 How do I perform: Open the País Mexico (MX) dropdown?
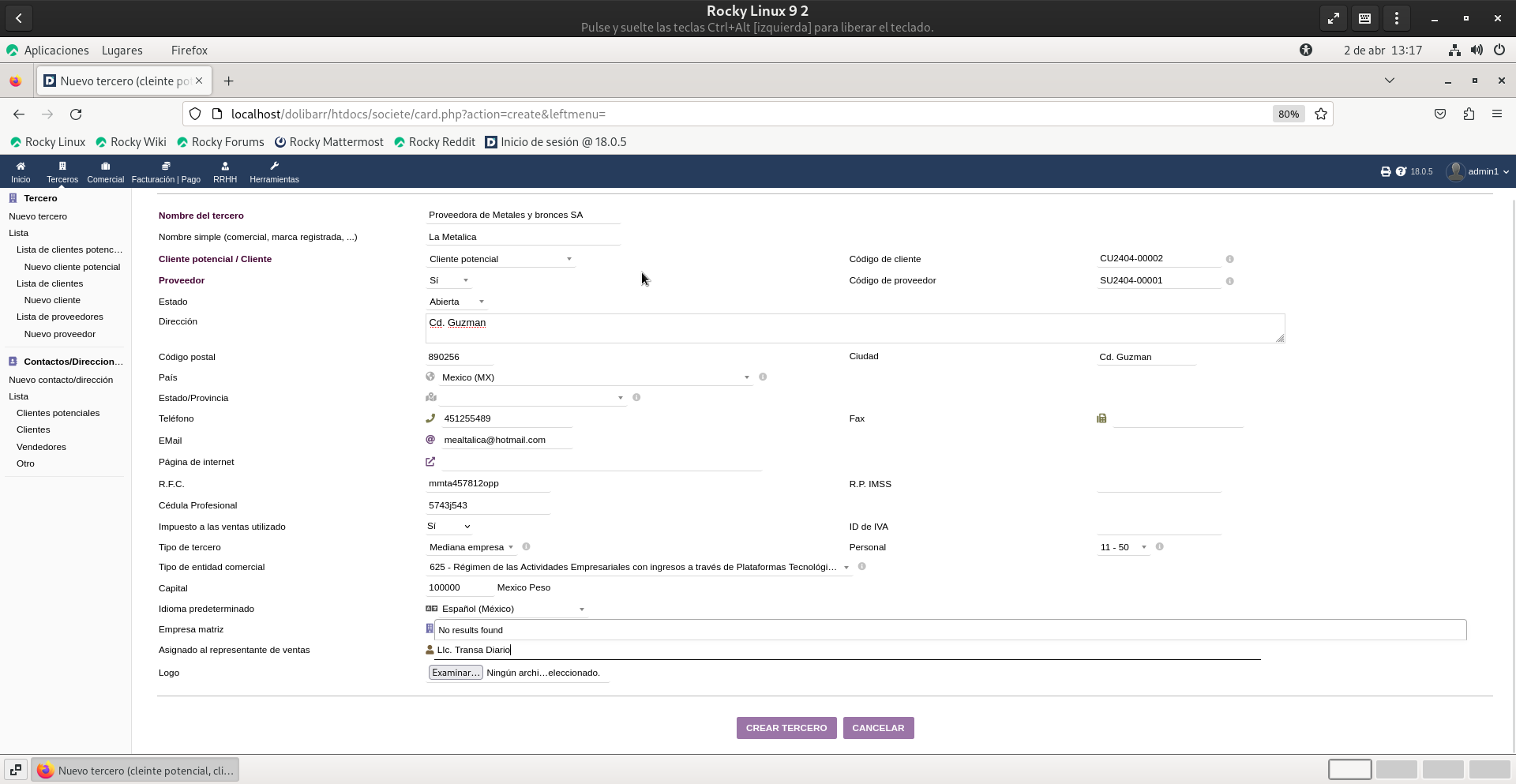pos(594,377)
